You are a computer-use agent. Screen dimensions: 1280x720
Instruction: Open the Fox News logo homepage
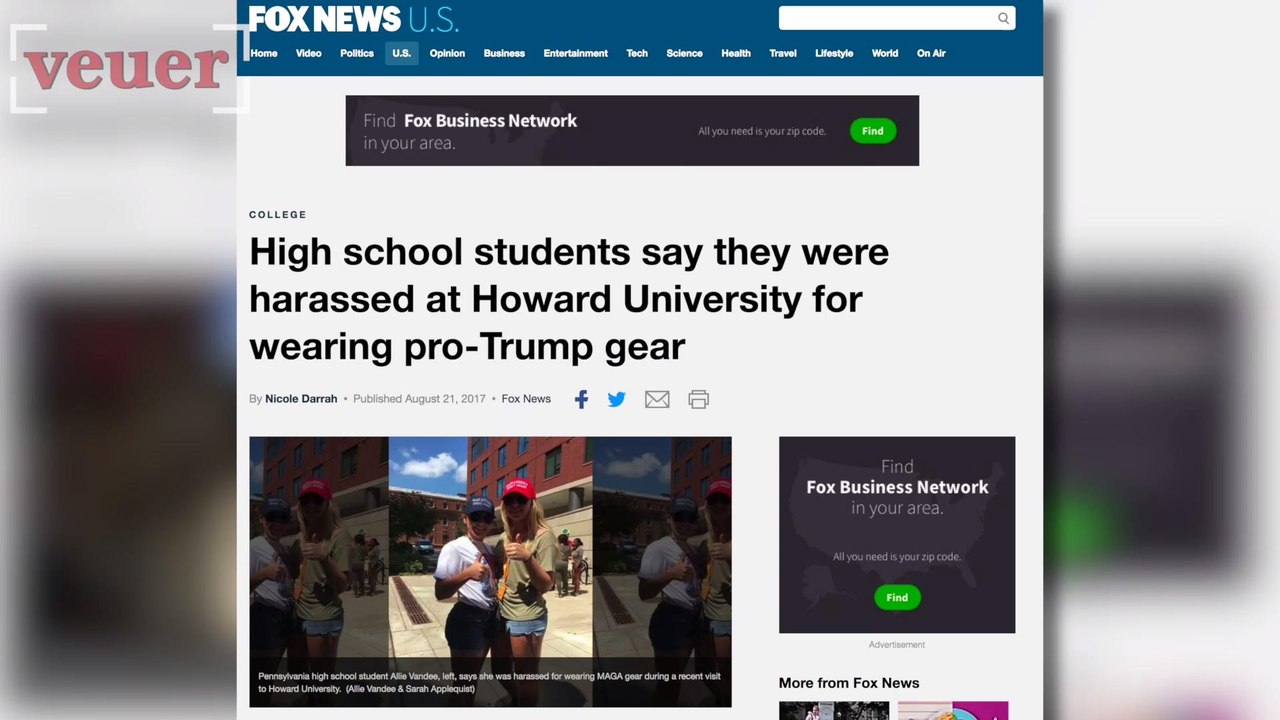(353, 19)
